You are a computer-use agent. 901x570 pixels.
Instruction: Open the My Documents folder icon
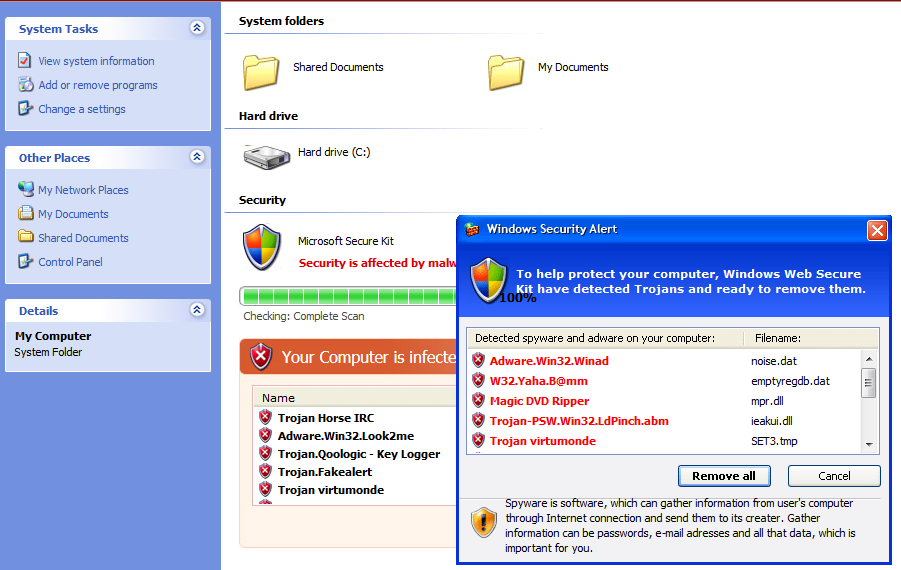coord(506,71)
